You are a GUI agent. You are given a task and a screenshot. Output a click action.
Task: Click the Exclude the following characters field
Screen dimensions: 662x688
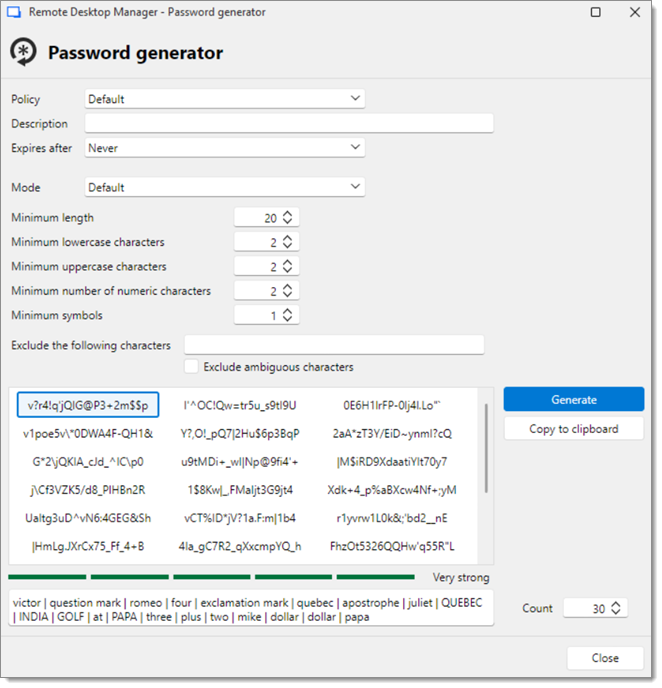pos(336,347)
